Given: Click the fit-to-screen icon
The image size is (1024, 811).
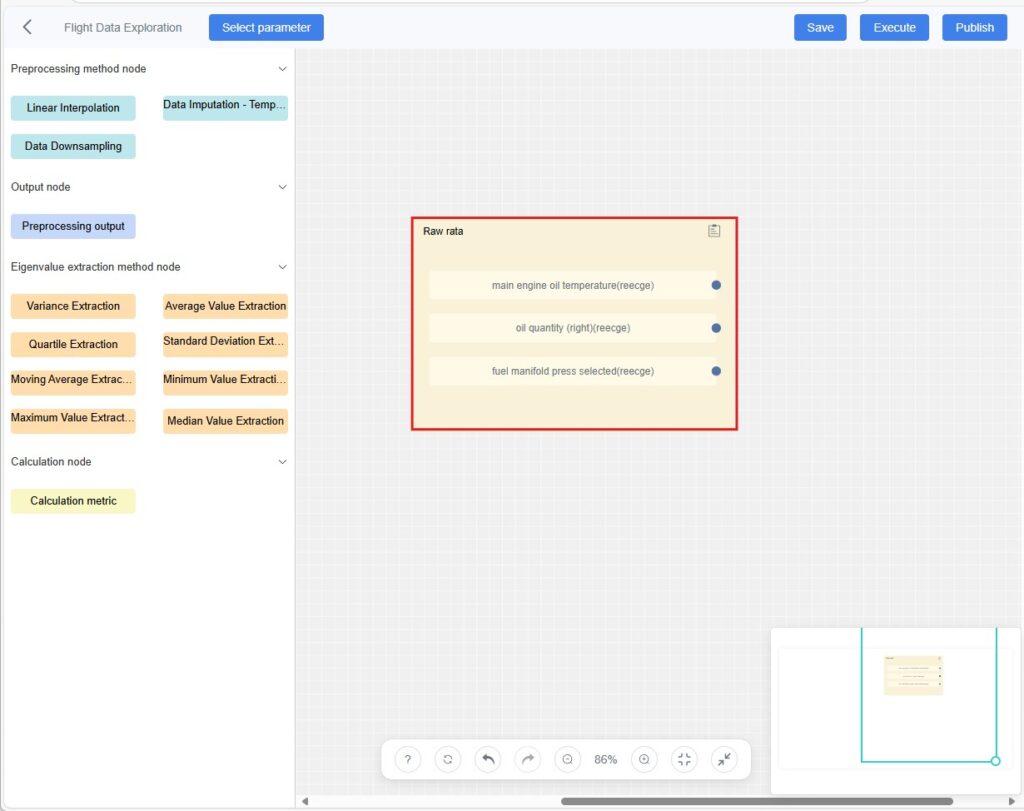Looking at the screenshot, I should (684, 759).
